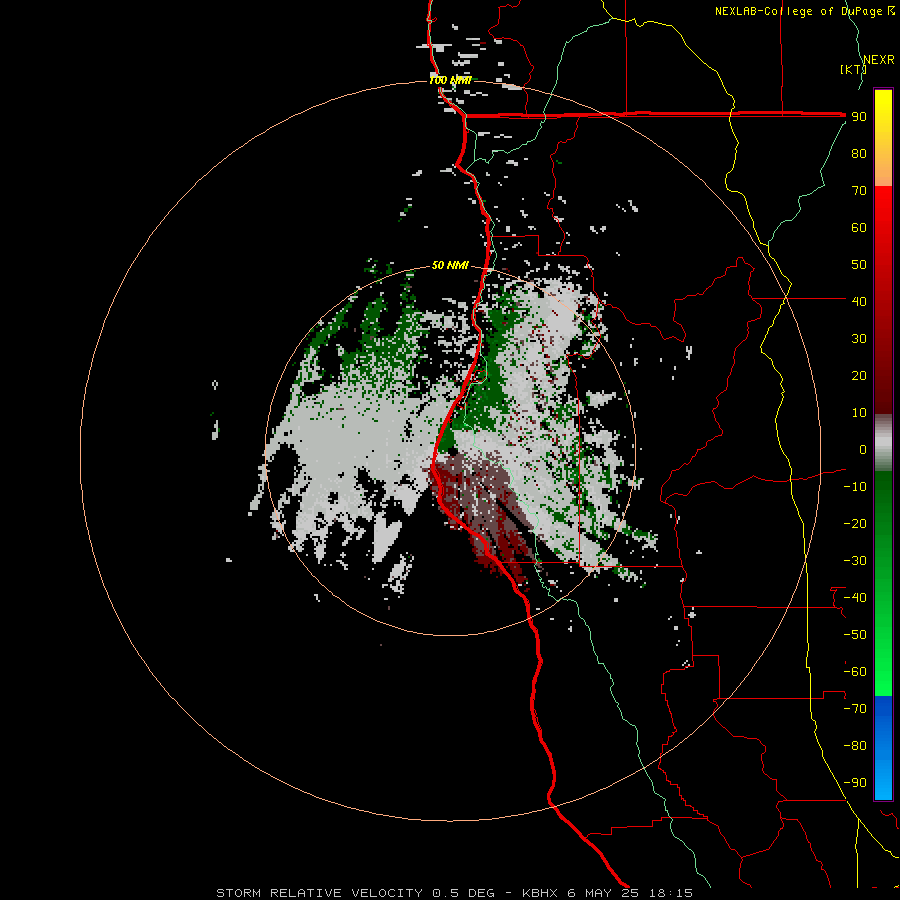This screenshot has height=900, width=900.
Task: Click the "NEXLAB-College of DuPage" header text
Action: coord(798,11)
